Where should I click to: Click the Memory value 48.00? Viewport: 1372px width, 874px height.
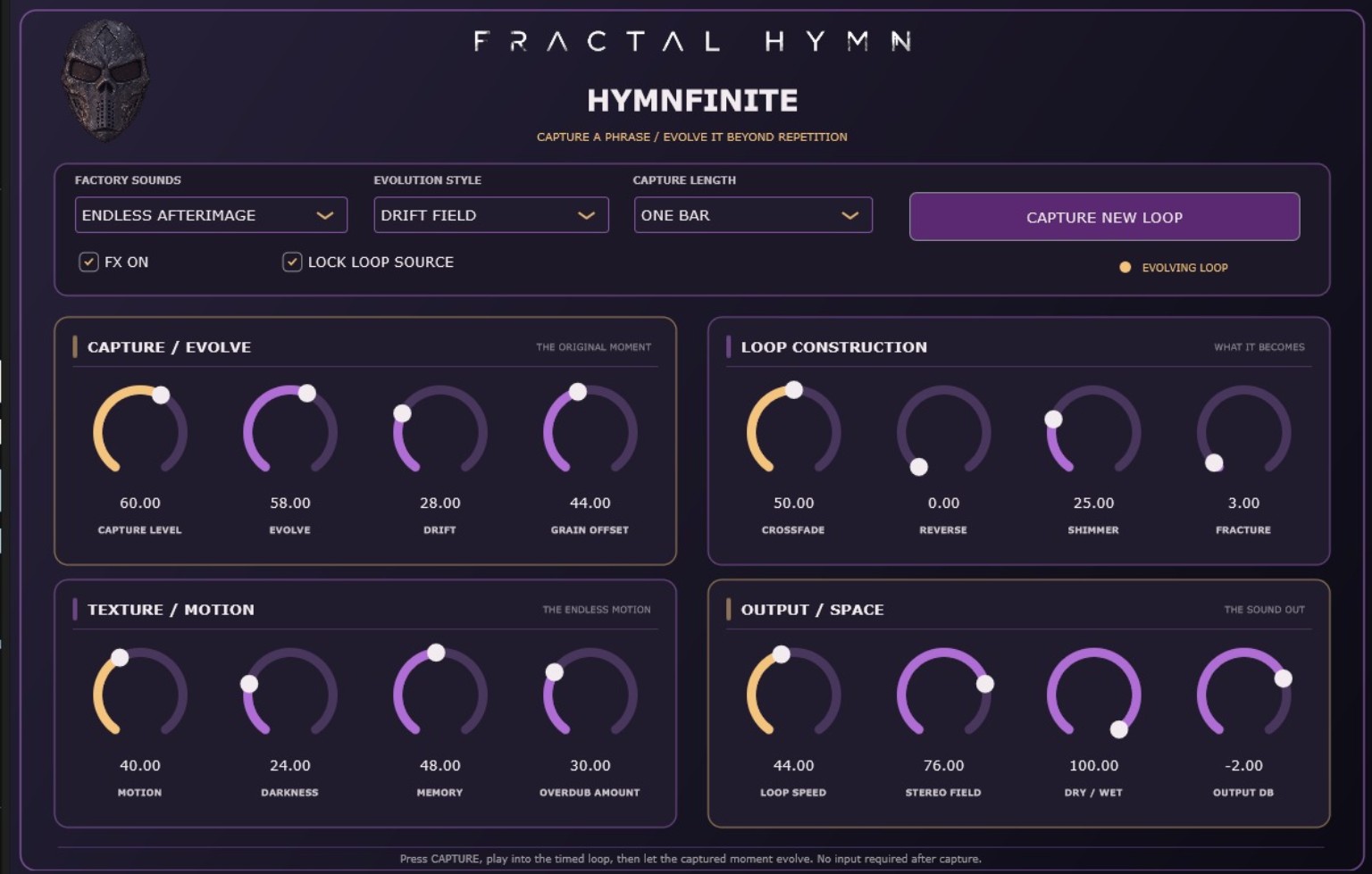pos(440,766)
